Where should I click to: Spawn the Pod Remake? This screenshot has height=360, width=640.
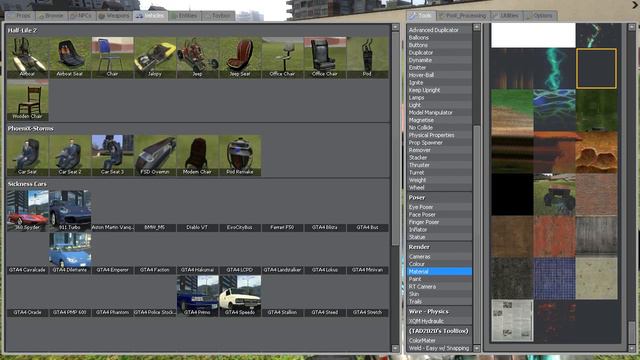pos(240,155)
